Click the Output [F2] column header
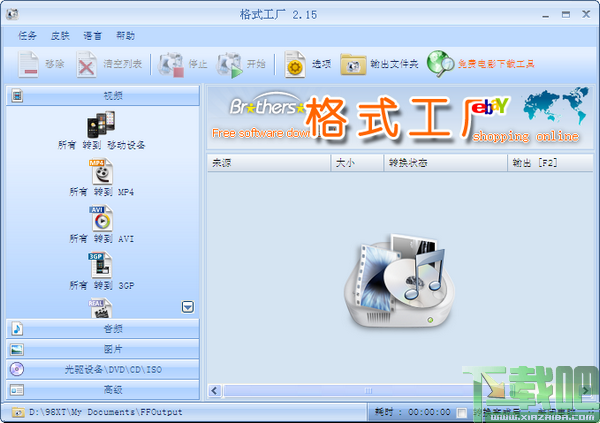This screenshot has width=600, height=423. click(x=550, y=163)
